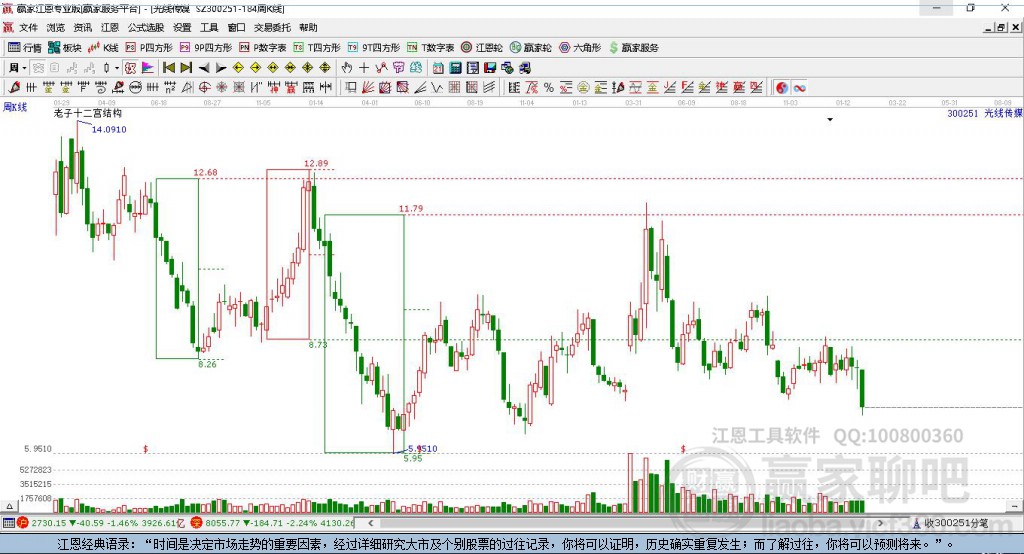Open the P四方形 tool
1024x554 pixels.
tap(149, 48)
